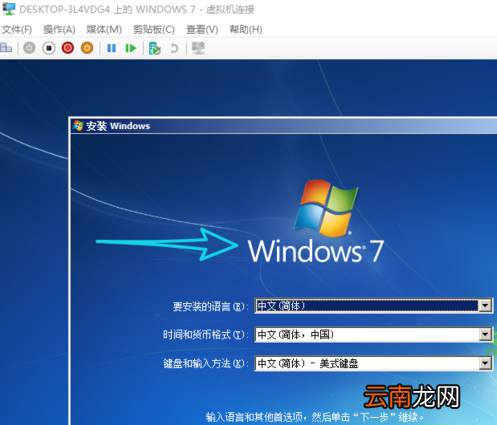Expand the 时间和货币格式 dropdown arrow

click(485, 334)
